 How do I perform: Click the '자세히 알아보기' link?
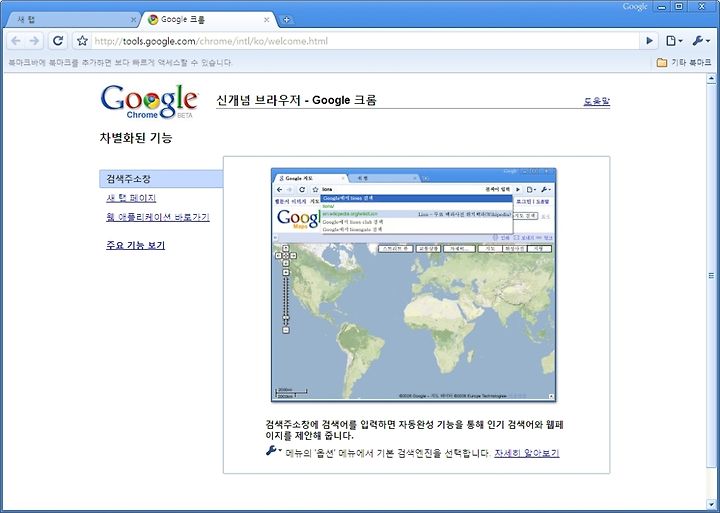point(527,453)
